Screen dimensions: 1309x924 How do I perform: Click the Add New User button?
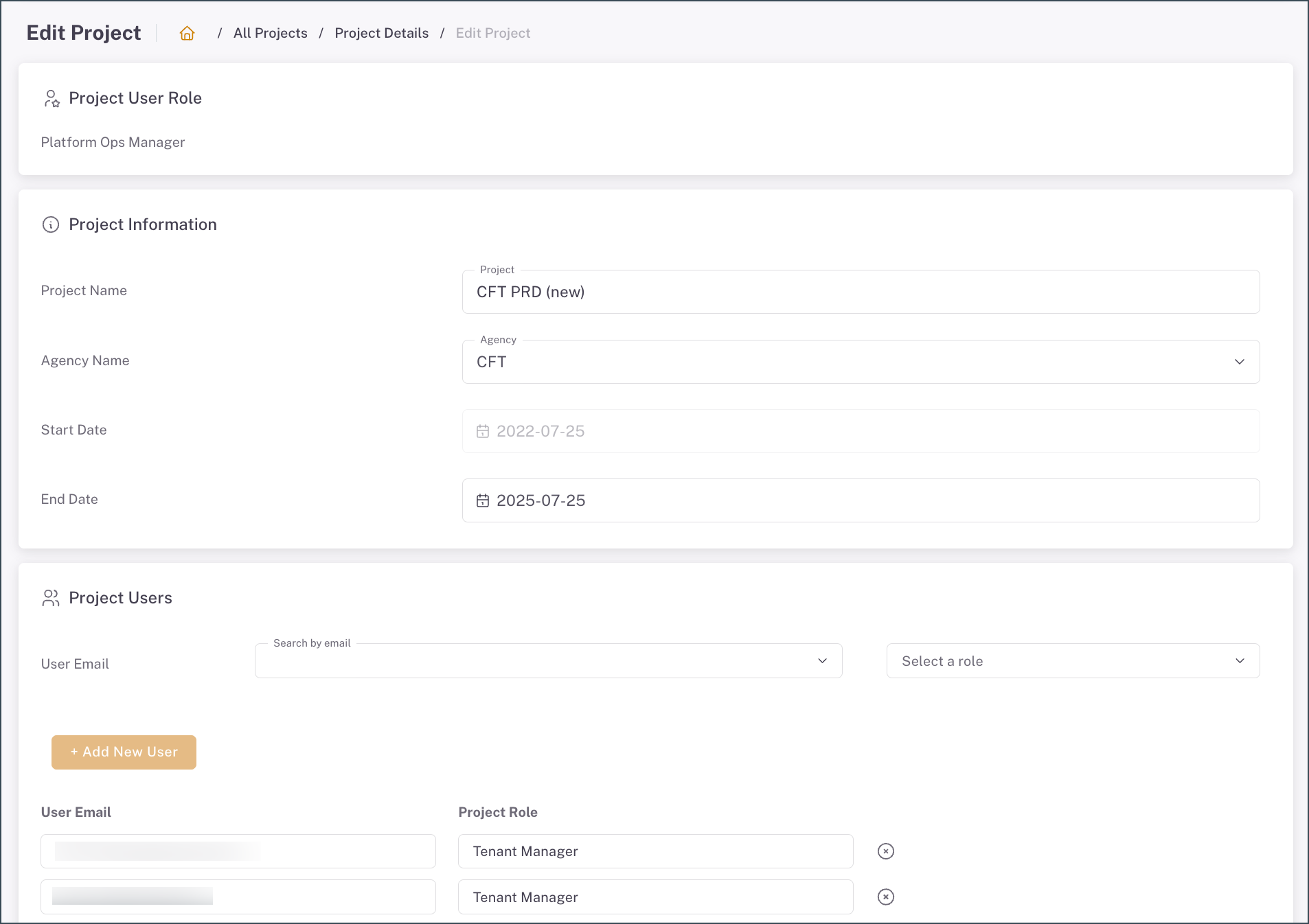pos(124,752)
